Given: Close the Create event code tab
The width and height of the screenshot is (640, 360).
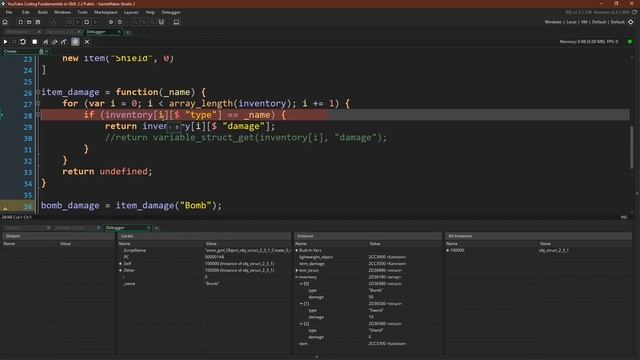Looking at the screenshot, I should 47,51.
